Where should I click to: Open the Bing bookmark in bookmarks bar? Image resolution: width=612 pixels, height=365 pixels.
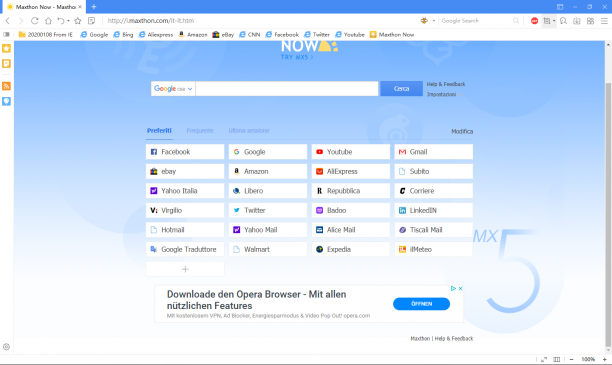[123, 35]
